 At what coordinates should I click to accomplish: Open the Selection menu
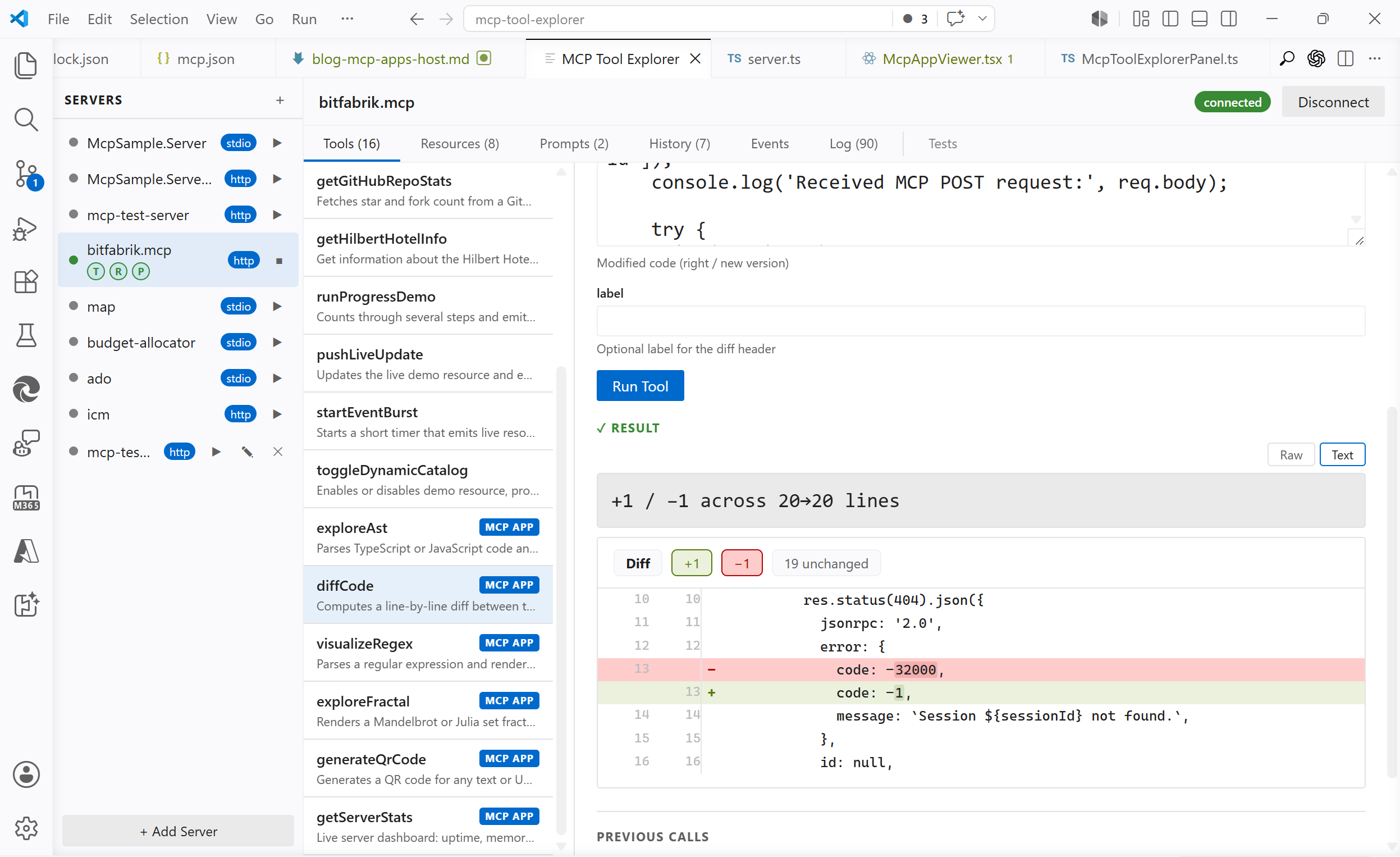coord(159,19)
